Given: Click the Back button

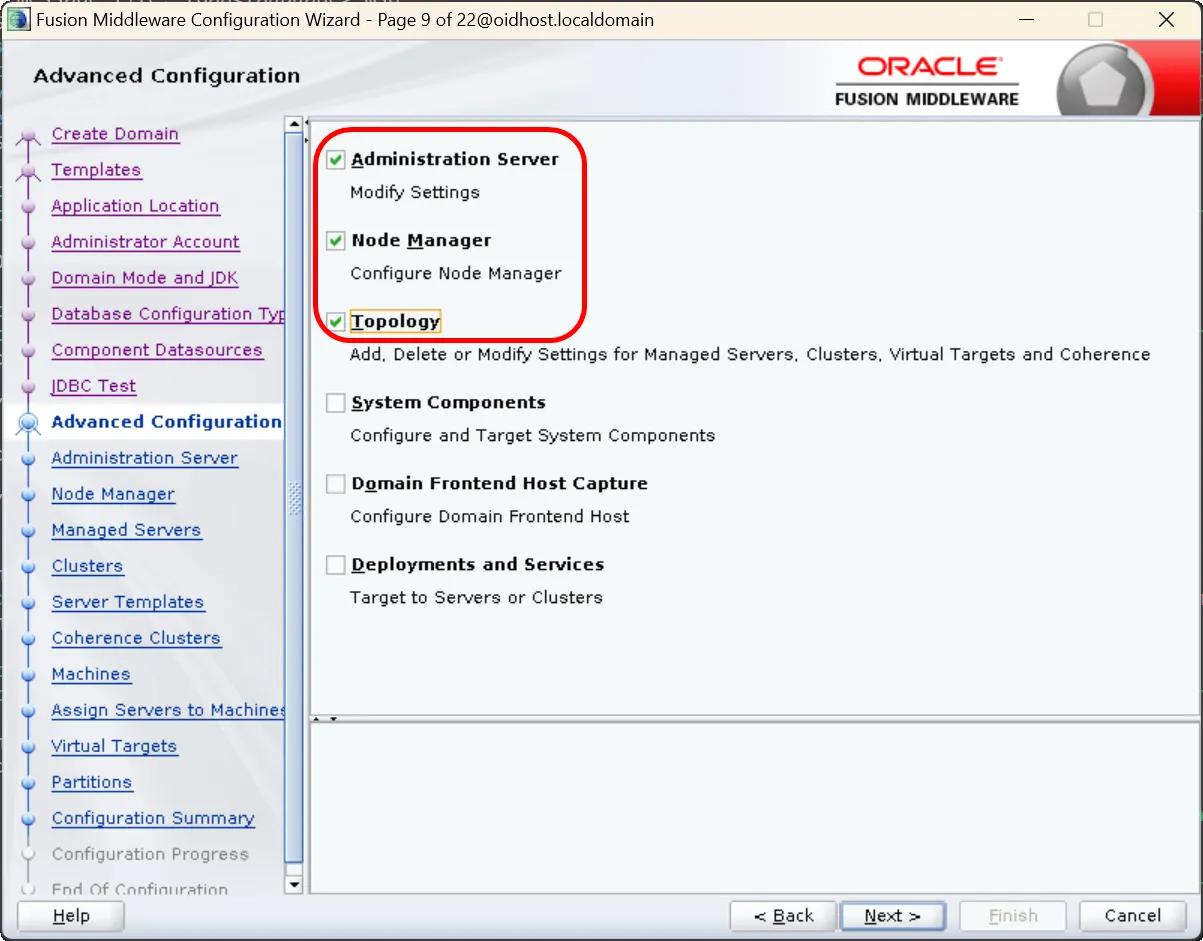Looking at the screenshot, I should tap(783, 916).
